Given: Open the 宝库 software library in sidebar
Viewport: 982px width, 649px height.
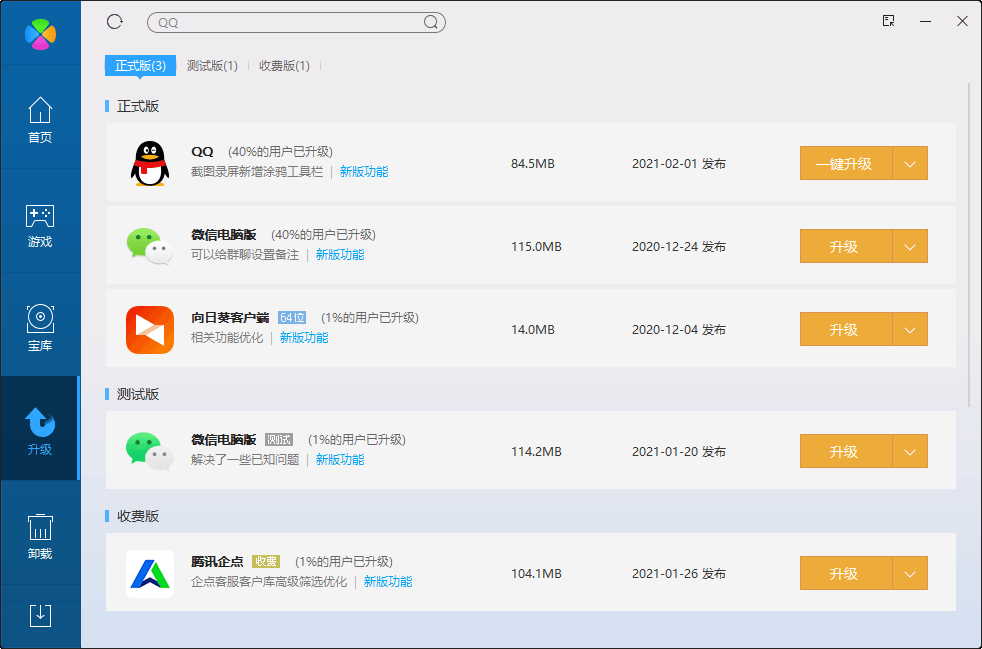Looking at the screenshot, I should 40,329.
